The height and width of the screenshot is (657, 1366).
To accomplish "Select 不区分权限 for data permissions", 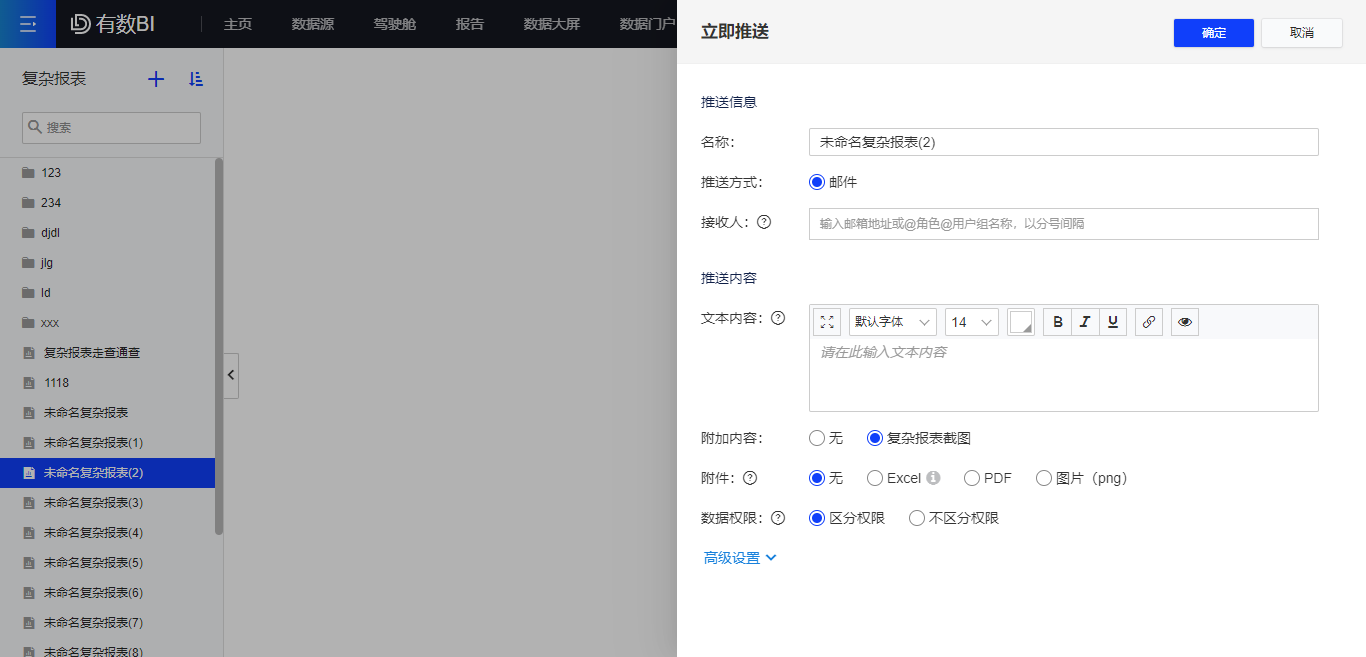I will click(x=917, y=518).
